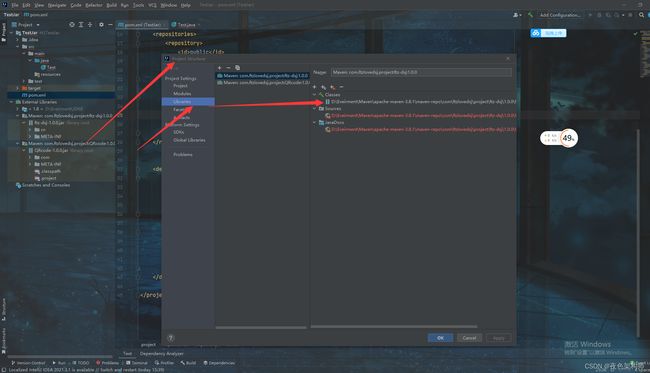The height and width of the screenshot is (373, 650).
Task: Remove the selected library with minus icon
Action: click(228, 68)
